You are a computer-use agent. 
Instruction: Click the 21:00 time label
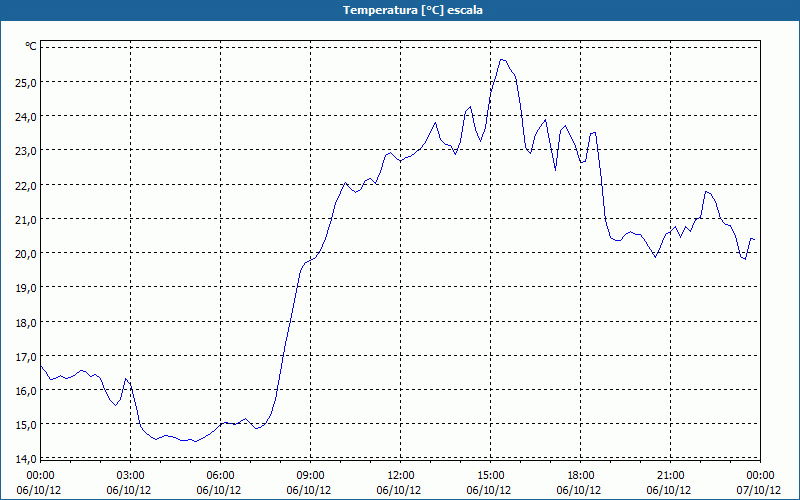click(670, 475)
